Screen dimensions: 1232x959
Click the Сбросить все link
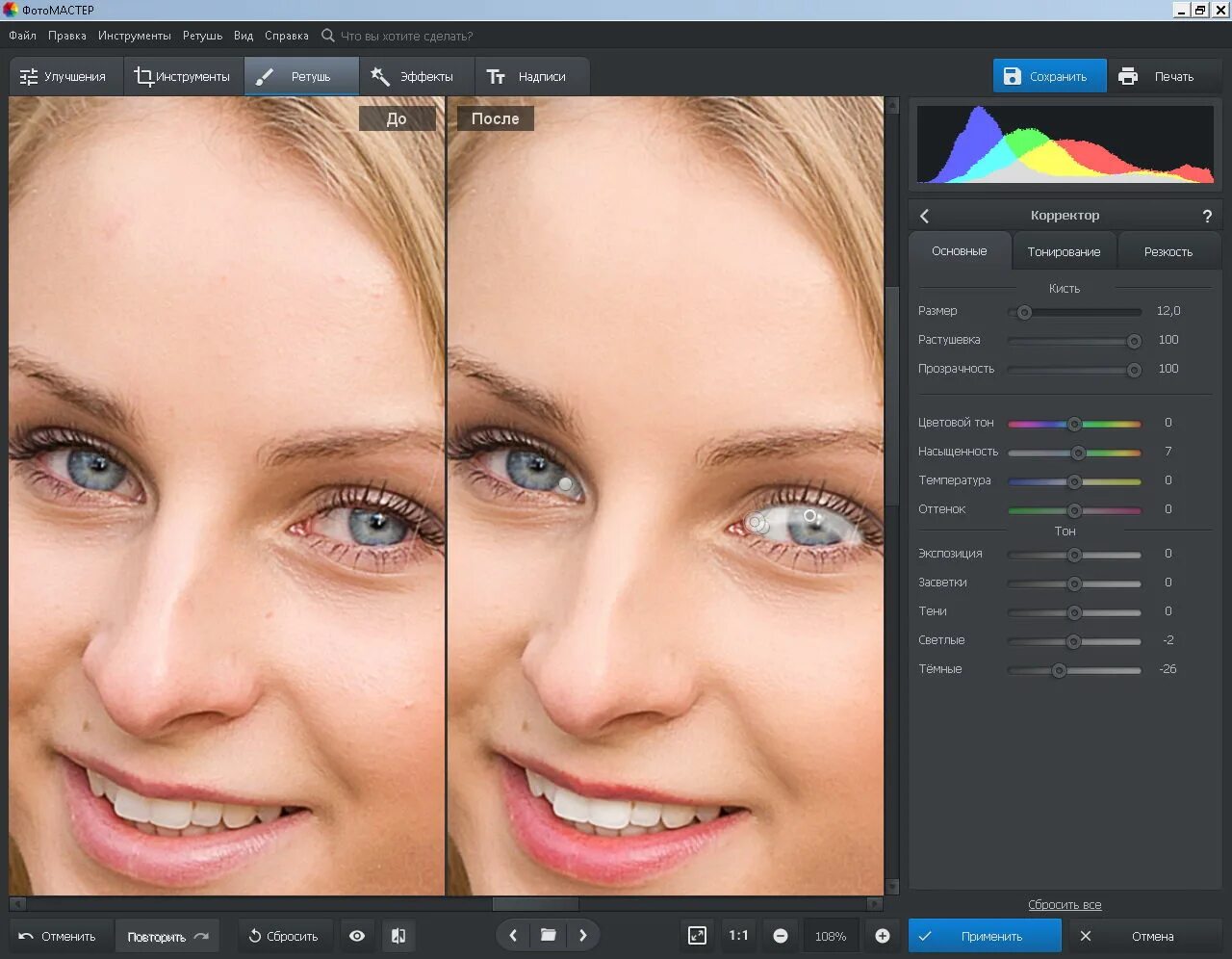tap(1065, 905)
